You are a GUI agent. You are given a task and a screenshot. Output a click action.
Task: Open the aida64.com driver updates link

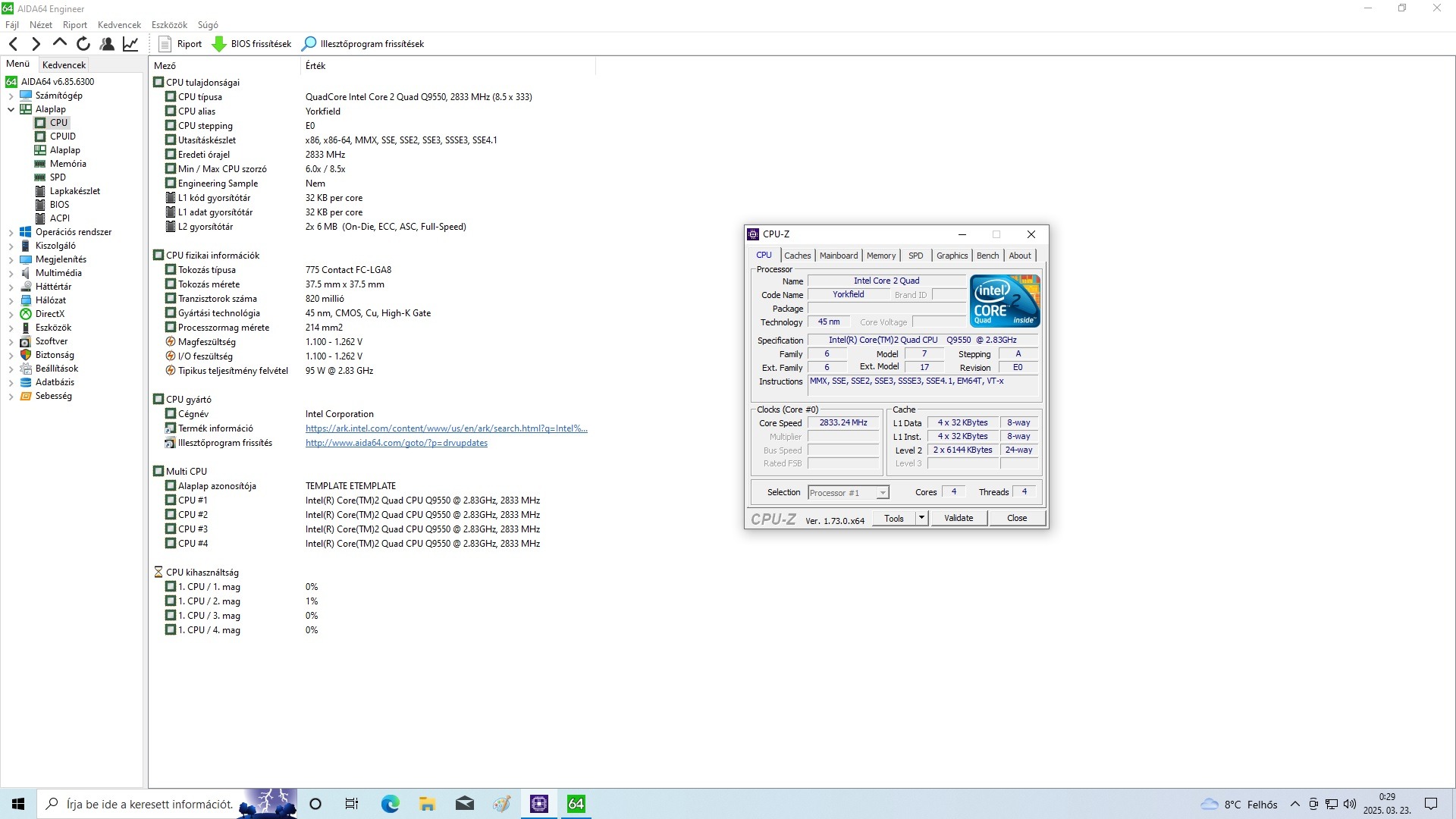click(397, 443)
